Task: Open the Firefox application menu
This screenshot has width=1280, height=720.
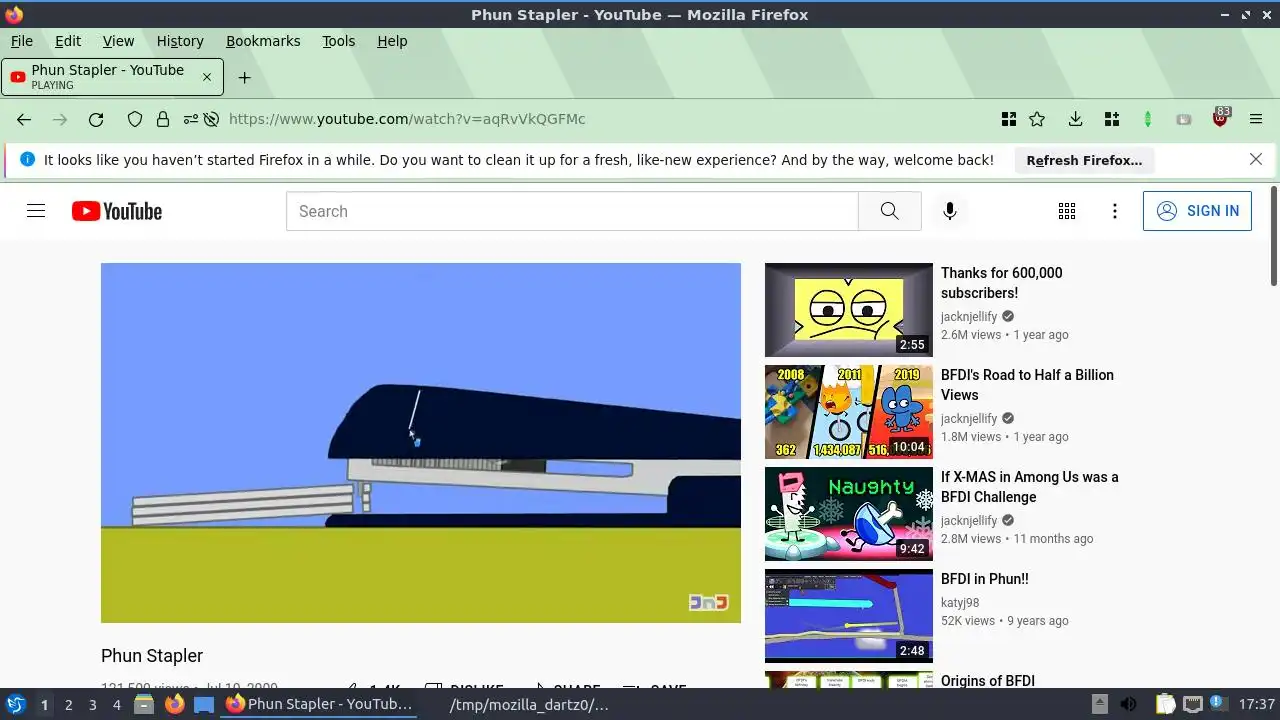Action: (1256, 119)
